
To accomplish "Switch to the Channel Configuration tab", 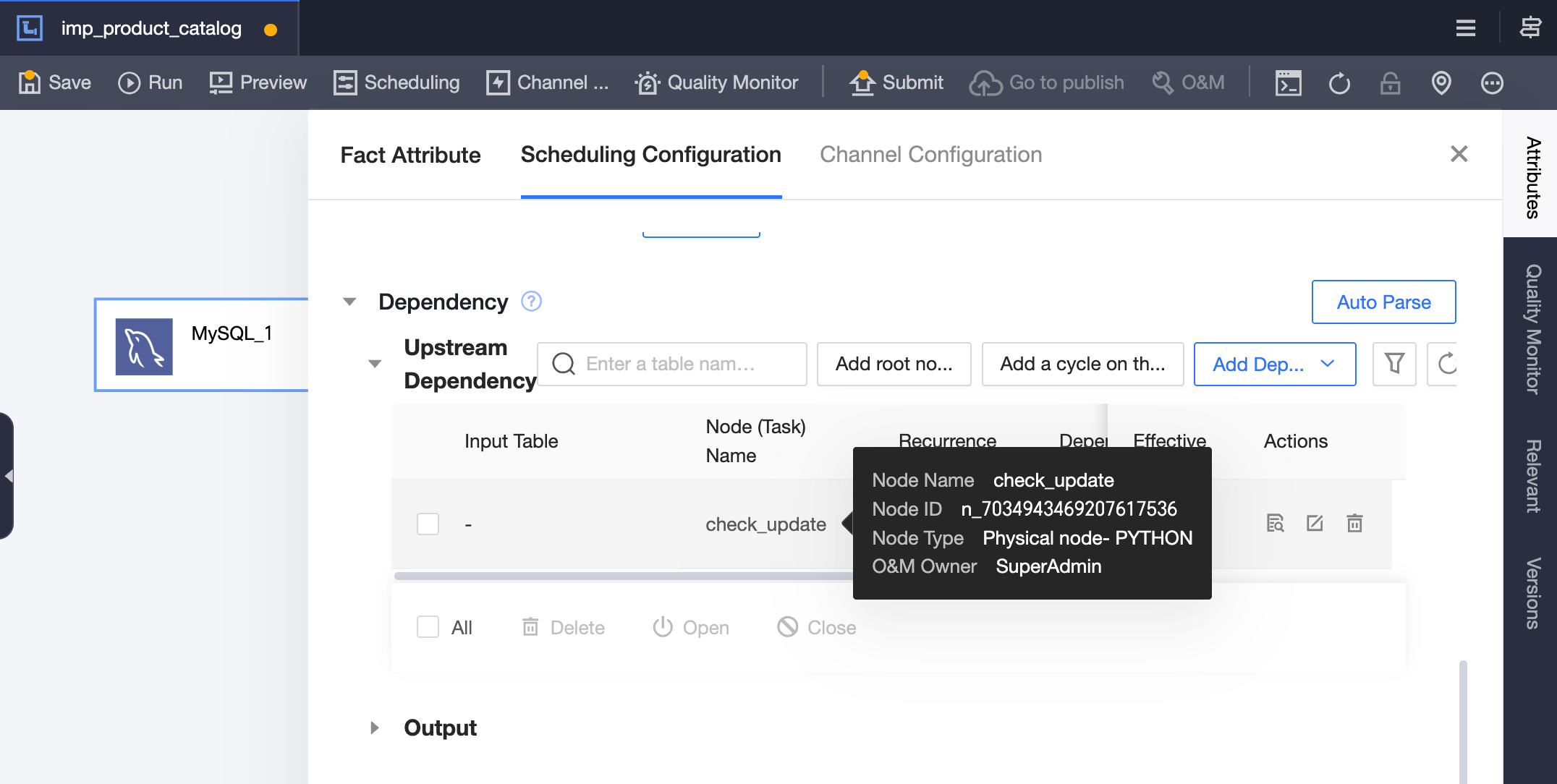I will coord(930,155).
